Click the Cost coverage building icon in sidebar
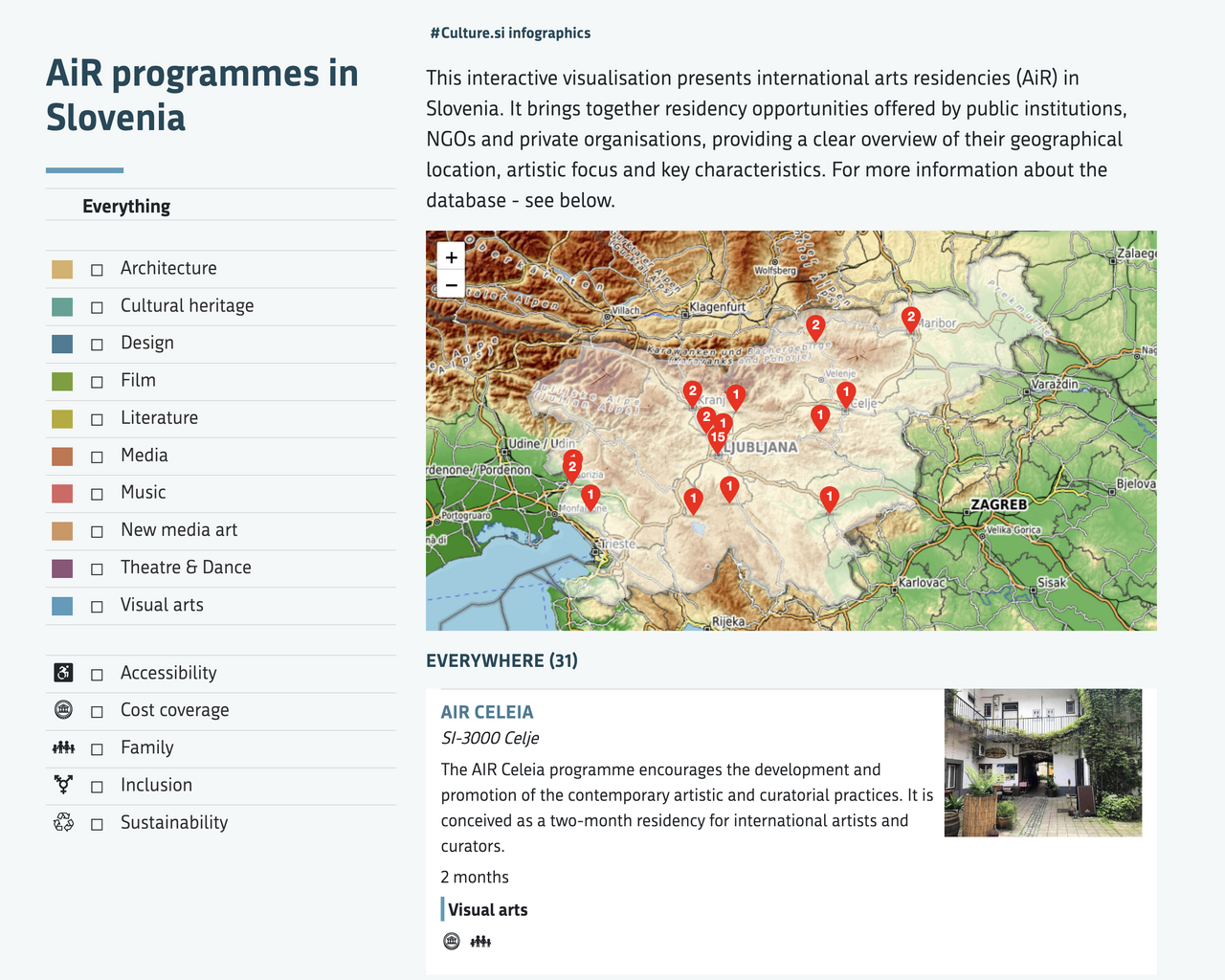The width and height of the screenshot is (1225, 980). 63,710
